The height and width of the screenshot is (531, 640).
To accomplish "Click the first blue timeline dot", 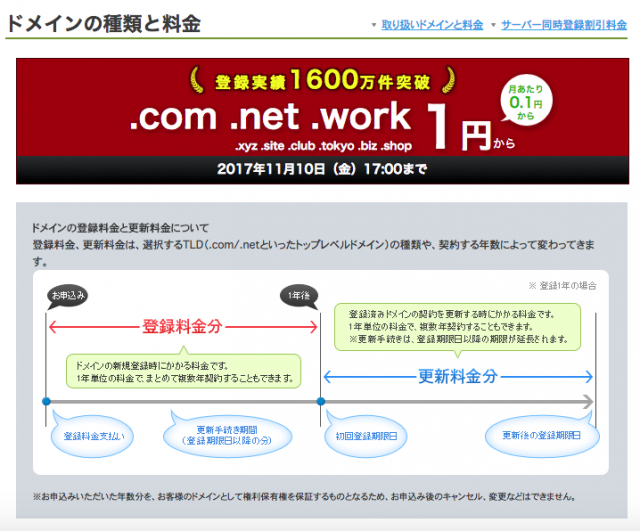I will [47, 401].
